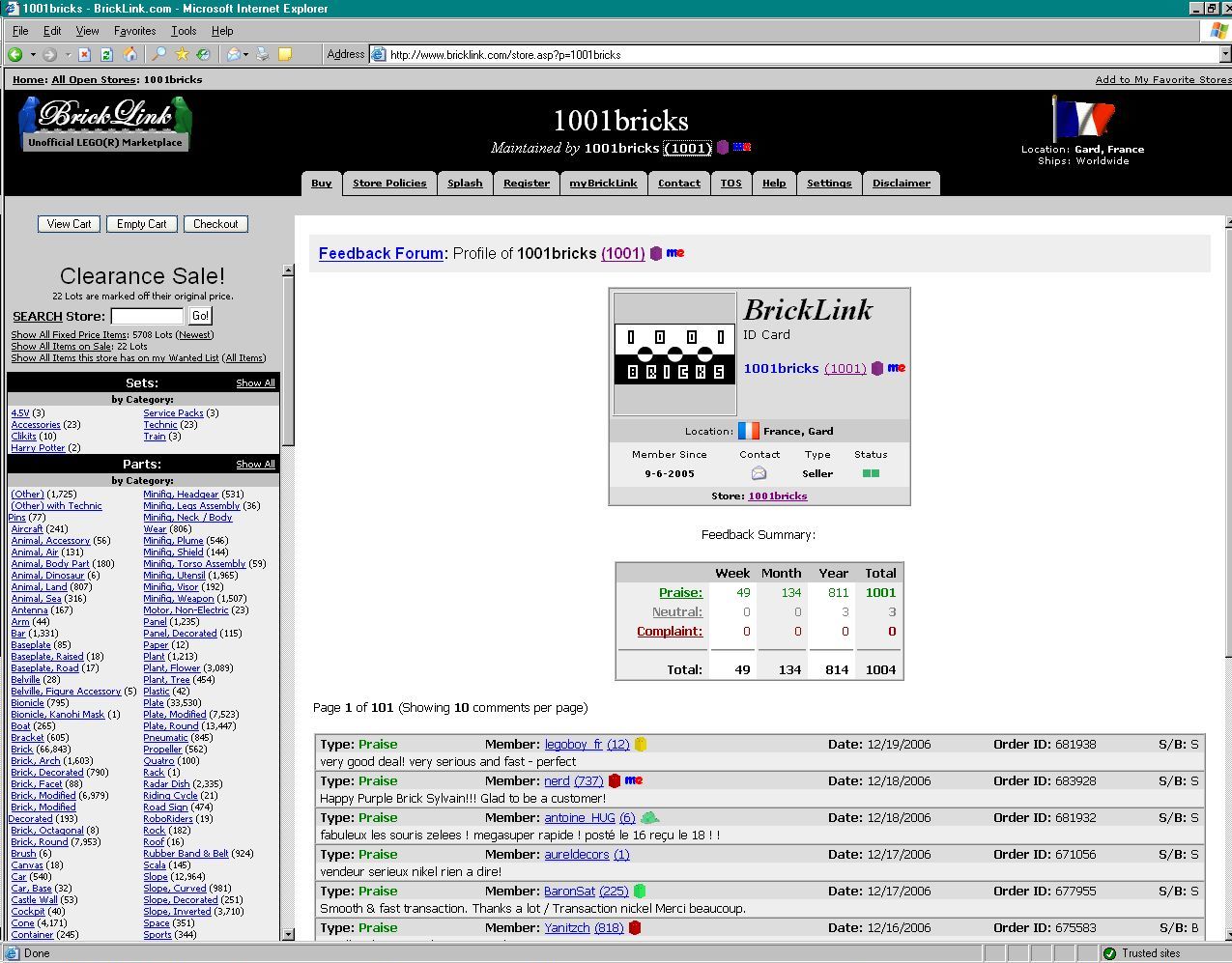Click the green hat icon beside antoine_HUG
Image resolution: width=1232 pixels, height=963 pixels.
(x=649, y=817)
